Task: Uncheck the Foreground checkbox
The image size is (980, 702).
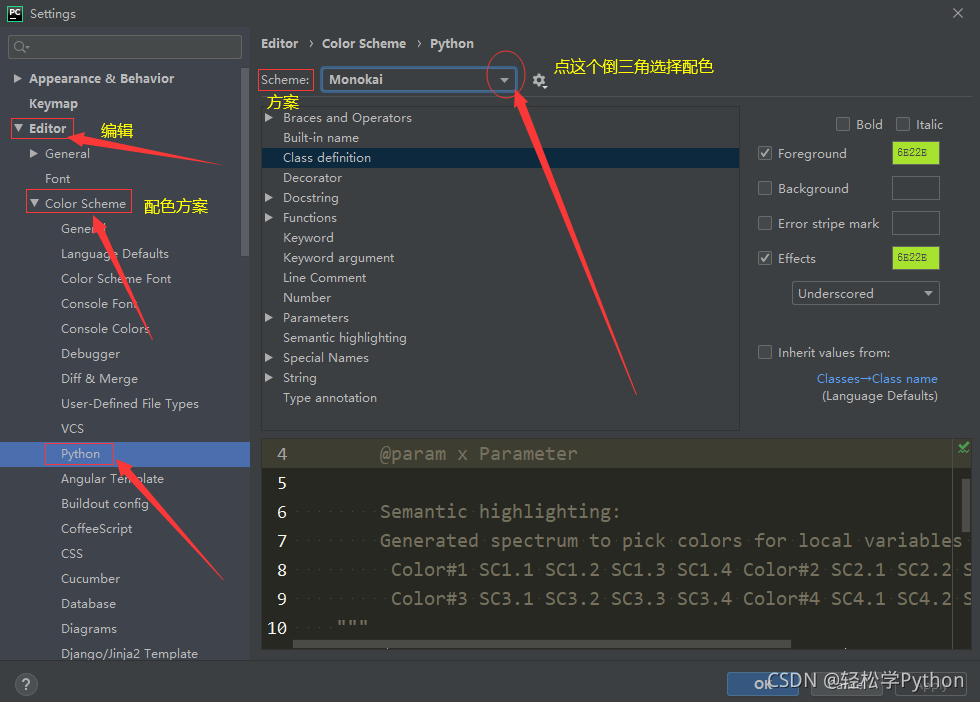Action: pos(765,153)
